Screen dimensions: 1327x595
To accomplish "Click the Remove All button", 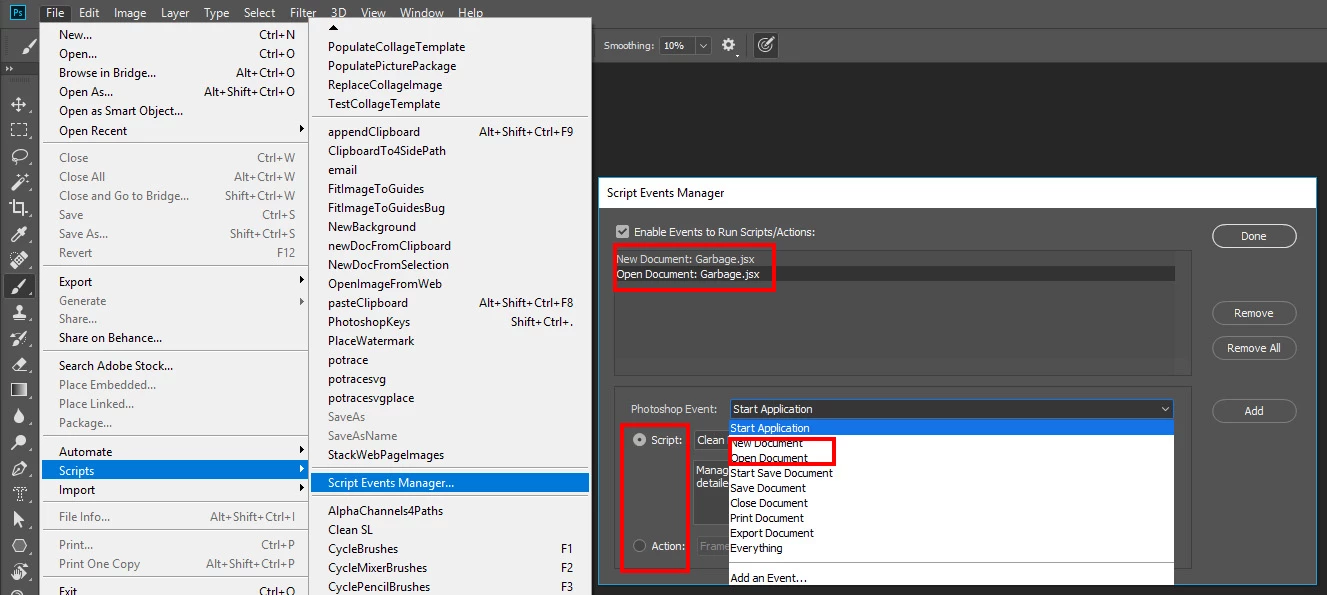I will pyautogui.click(x=1254, y=348).
